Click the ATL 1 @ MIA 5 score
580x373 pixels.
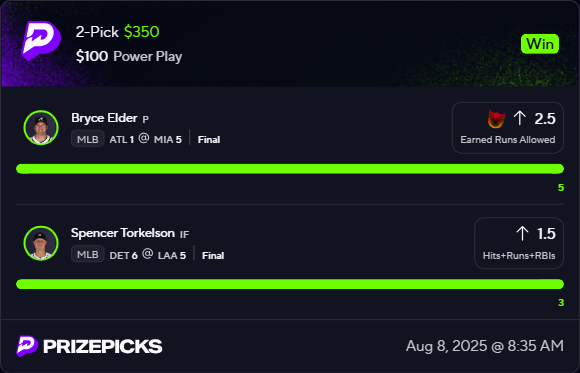tap(145, 140)
